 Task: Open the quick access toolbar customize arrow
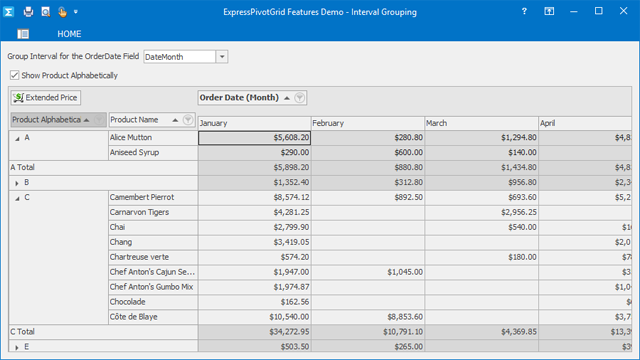[76, 12]
